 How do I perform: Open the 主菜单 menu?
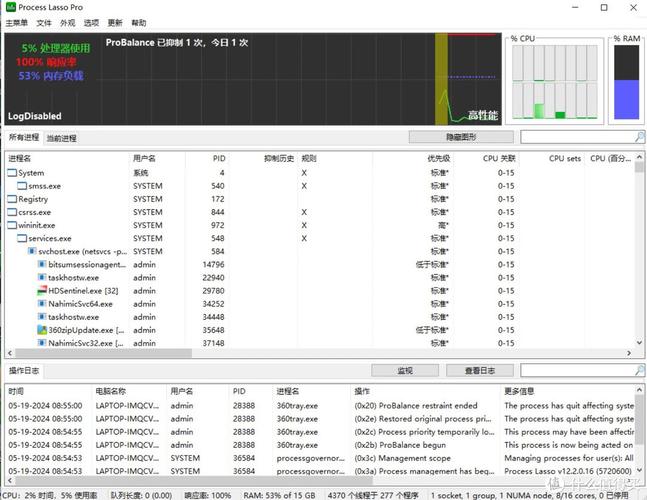17,23
